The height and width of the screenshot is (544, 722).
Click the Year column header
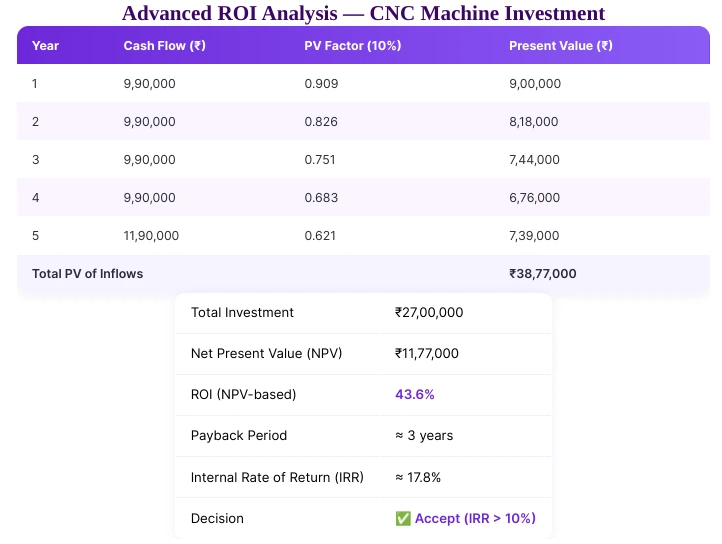[45, 45]
